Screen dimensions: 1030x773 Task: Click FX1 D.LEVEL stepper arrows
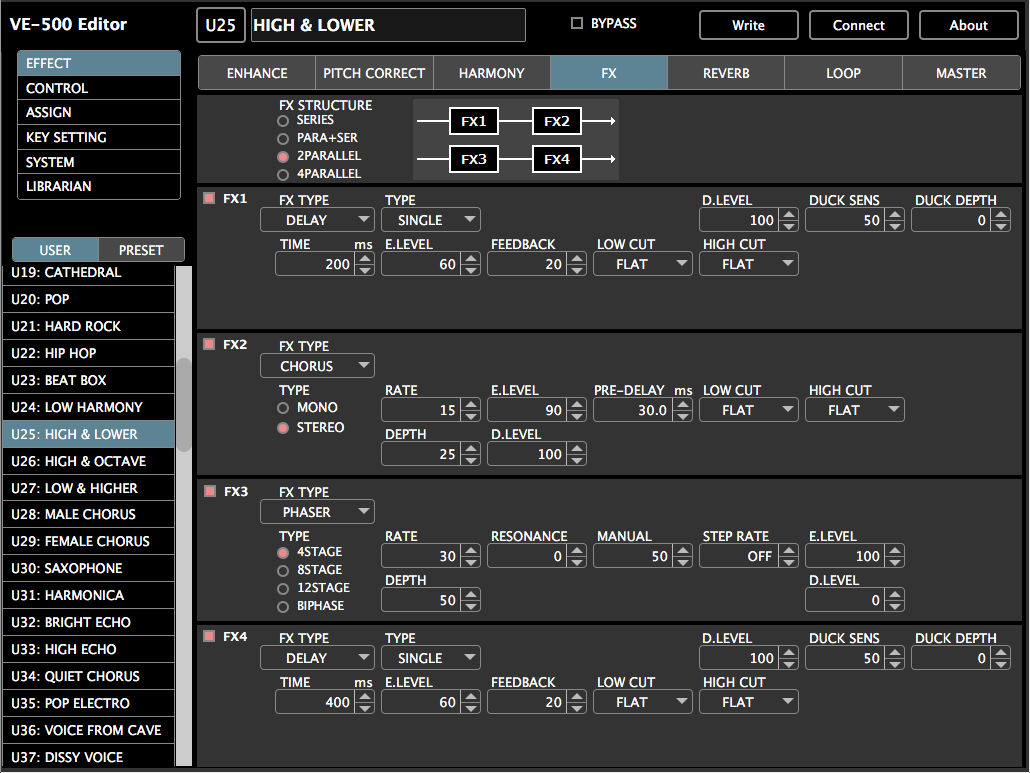[789, 220]
